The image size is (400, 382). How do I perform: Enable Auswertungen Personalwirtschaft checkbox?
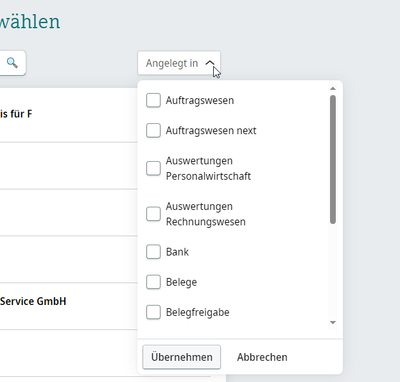click(x=153, y=168)
